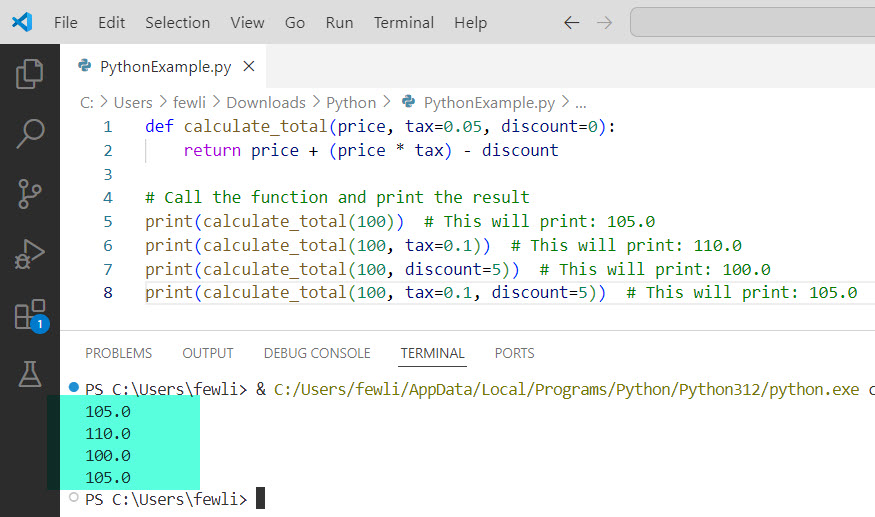
Task: Click the Users breadcrumb segment
Action: coord(133,103)
